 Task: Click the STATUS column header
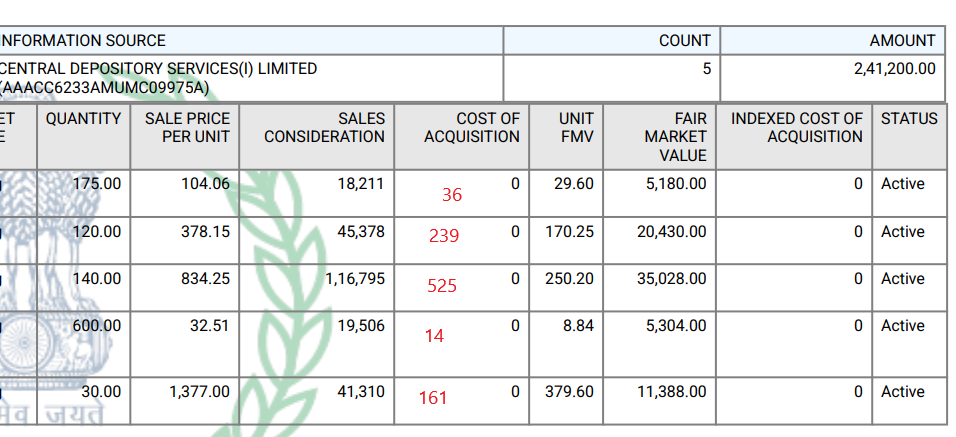[x=909, y=118]
